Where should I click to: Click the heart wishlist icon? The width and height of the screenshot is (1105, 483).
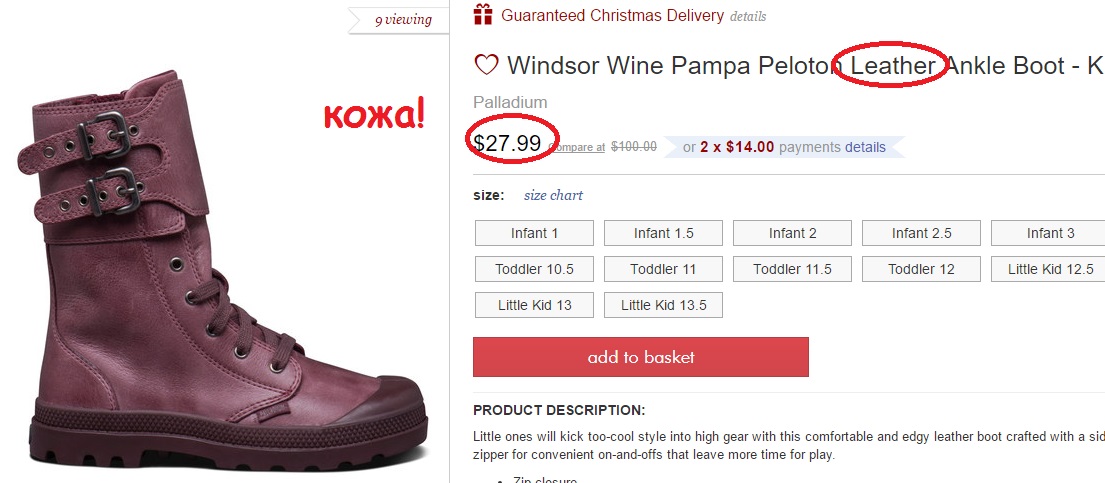(x=486, y=66)
